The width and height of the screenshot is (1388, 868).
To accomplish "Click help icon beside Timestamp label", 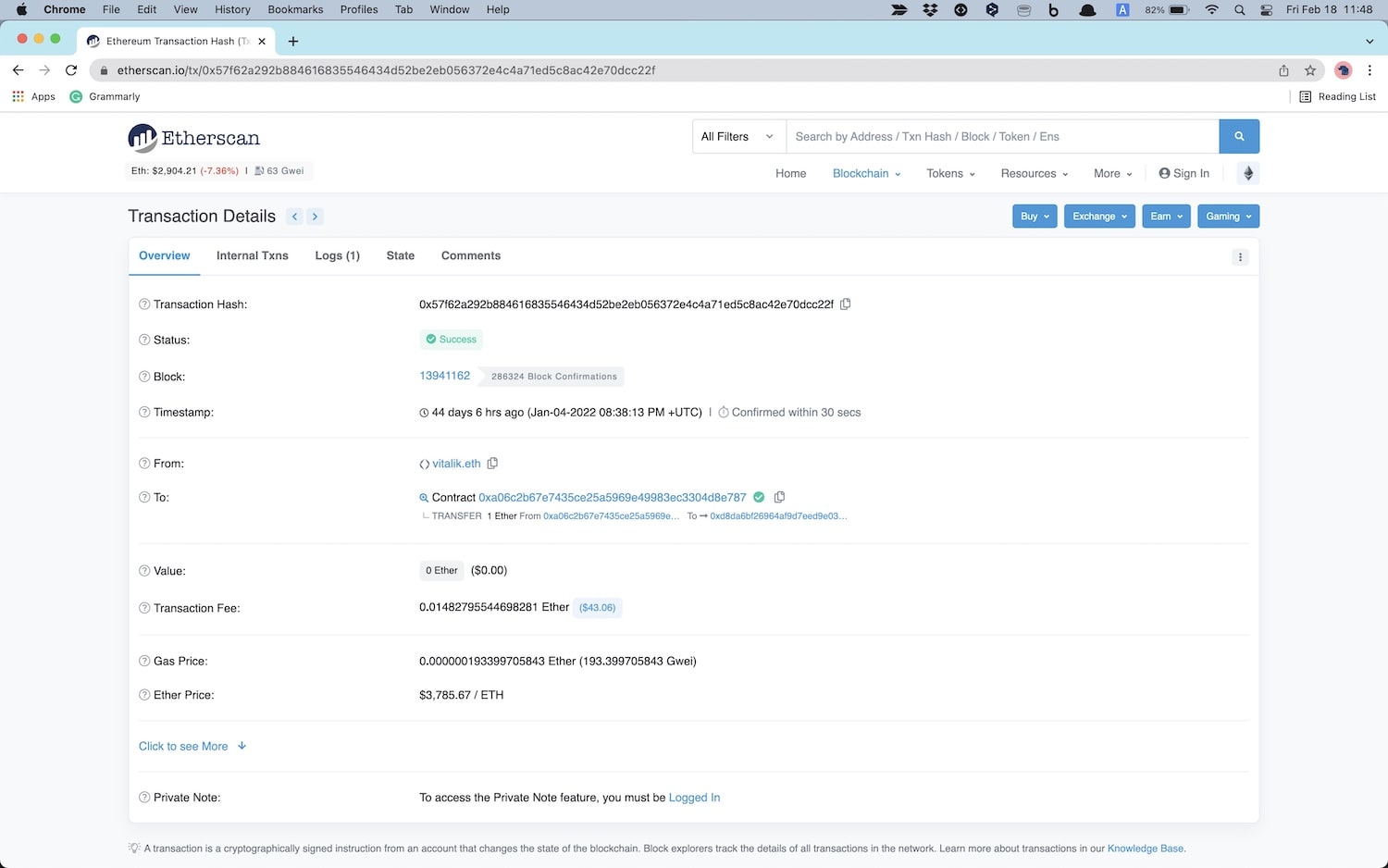I will pyautogui.click(x=144, y=412).
